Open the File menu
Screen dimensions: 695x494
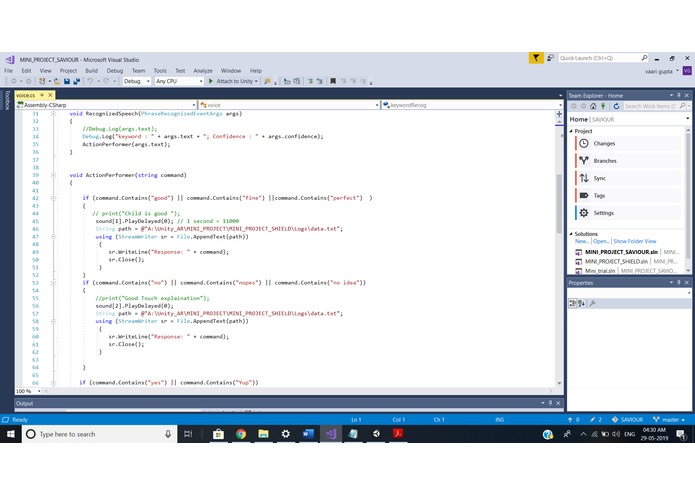click(8, 70)
